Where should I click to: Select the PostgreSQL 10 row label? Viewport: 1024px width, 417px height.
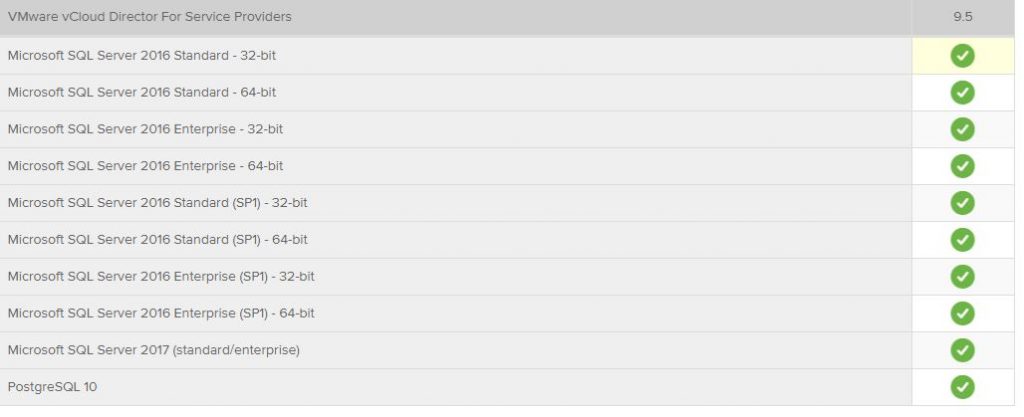pos(52,387)
